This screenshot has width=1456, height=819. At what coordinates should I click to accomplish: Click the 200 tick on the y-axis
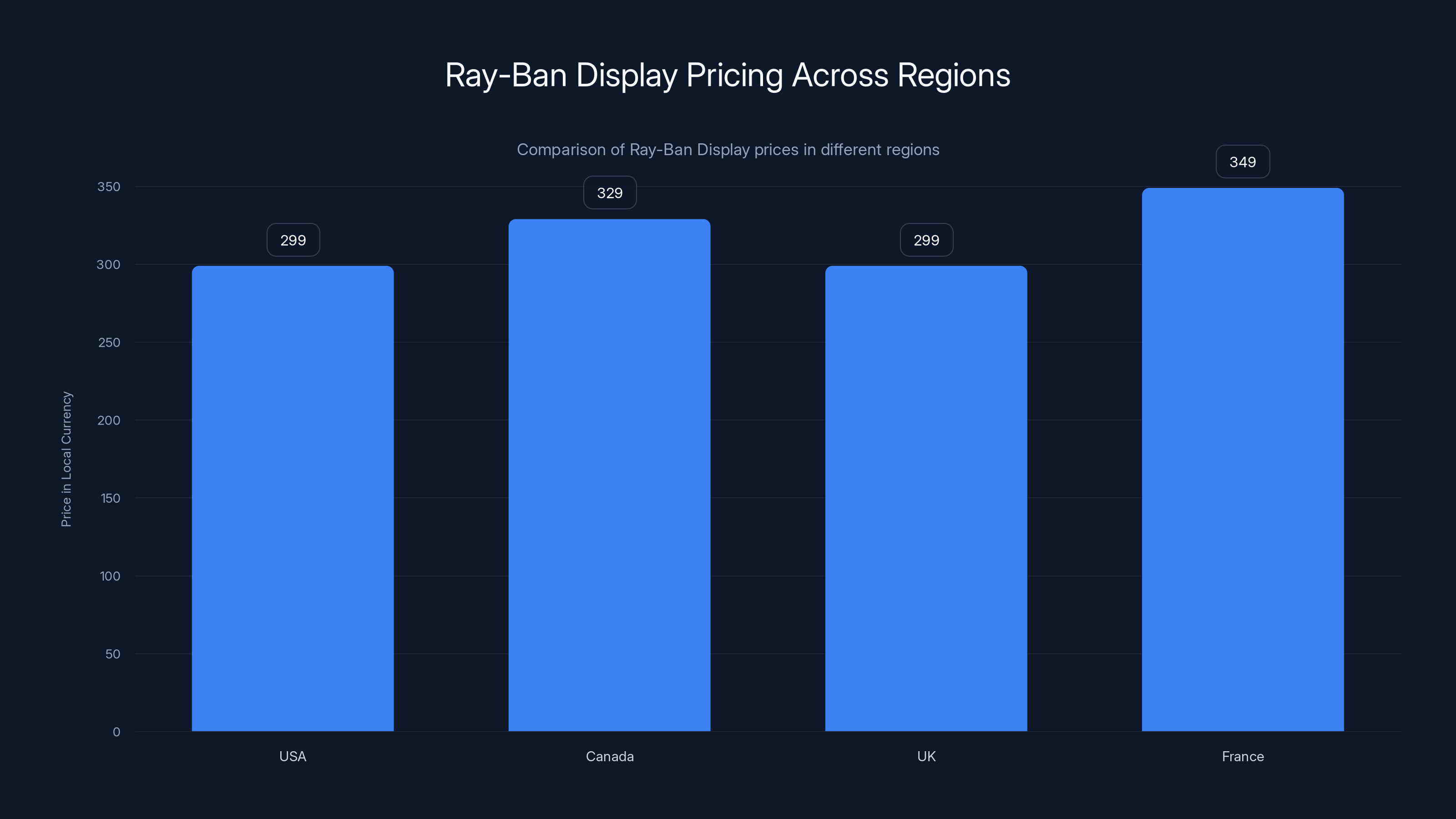click(x=110, y=420)
